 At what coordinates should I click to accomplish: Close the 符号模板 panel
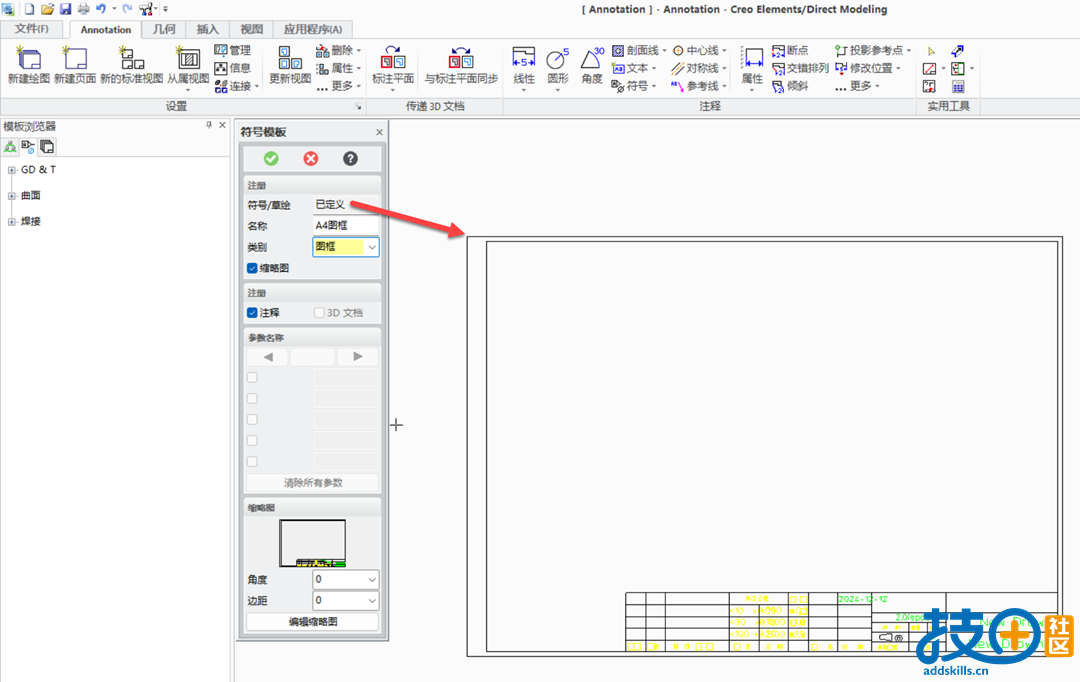pos(380,132)
